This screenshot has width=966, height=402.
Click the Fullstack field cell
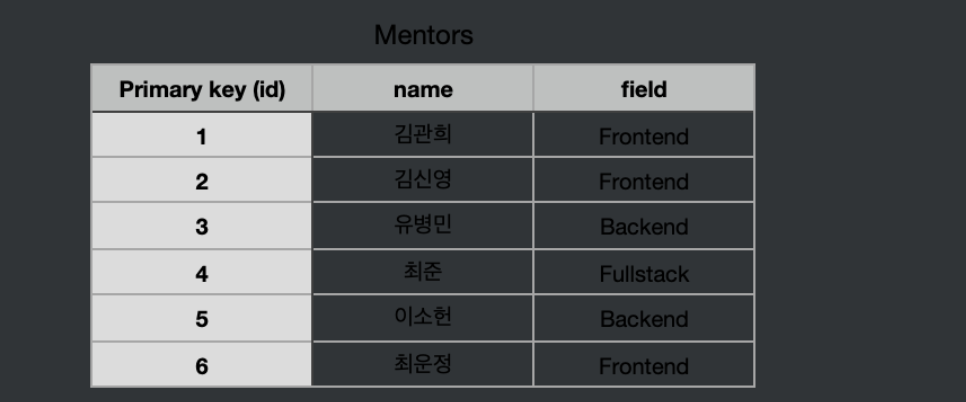(644, 272)
